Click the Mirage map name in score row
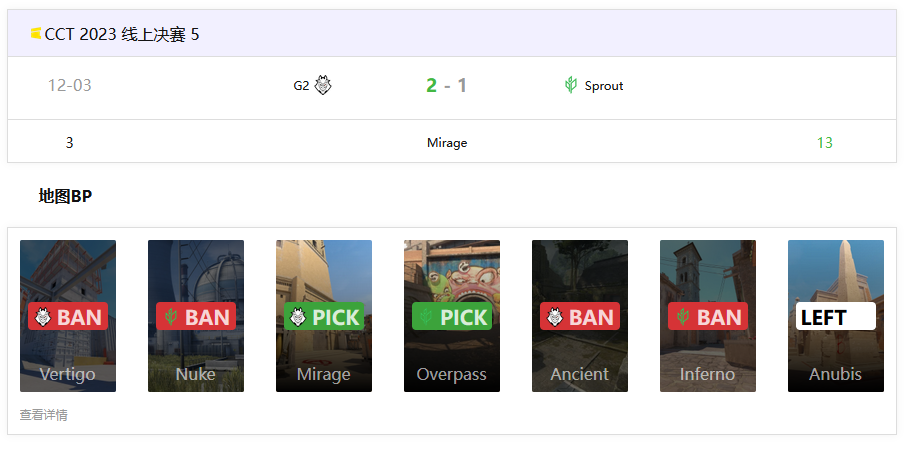The width and height of the screenshot is (907, 455). point(447,143)
